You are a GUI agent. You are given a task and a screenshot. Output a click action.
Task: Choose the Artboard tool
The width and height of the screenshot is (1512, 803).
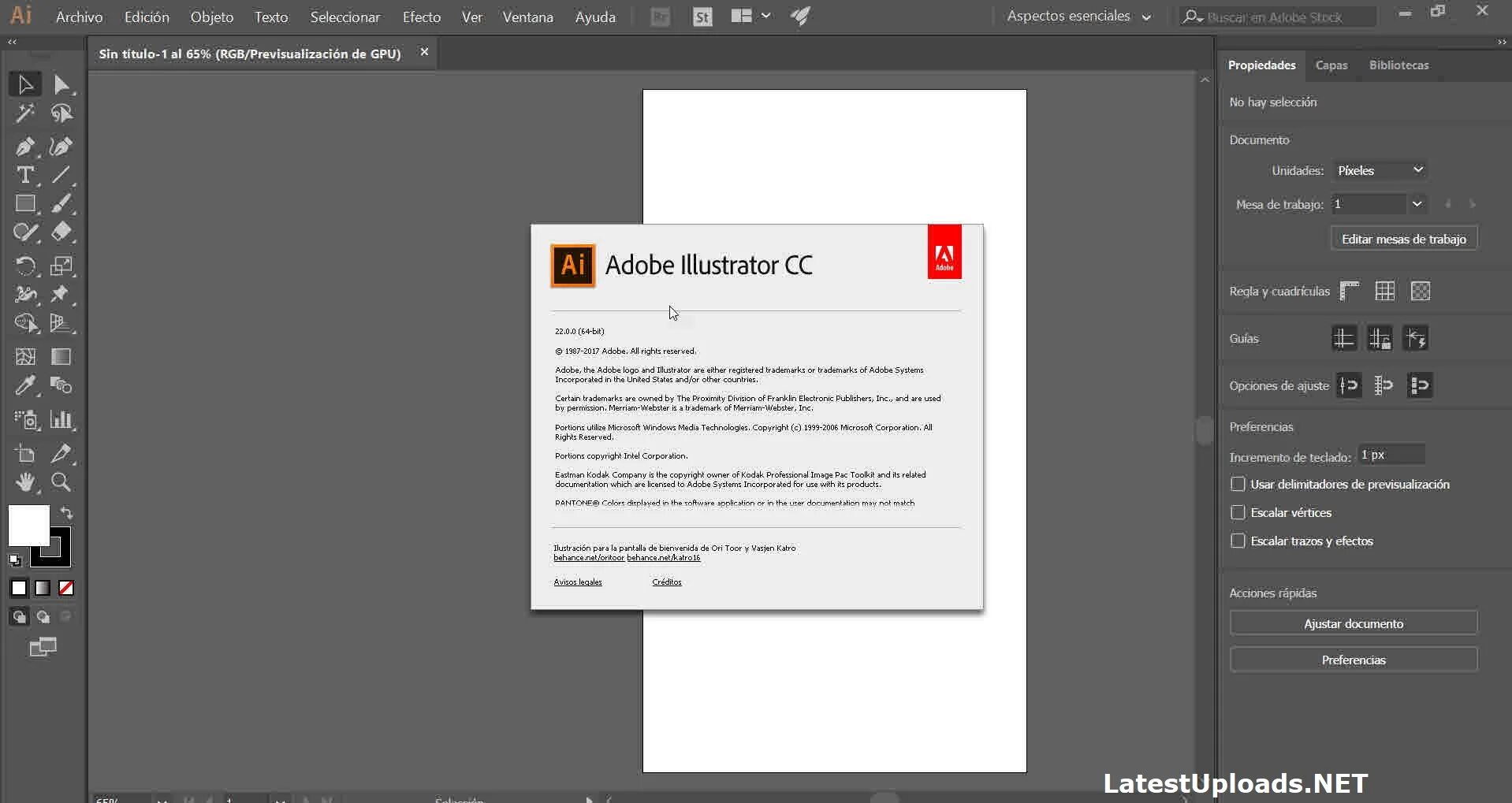(x=25, y=453)
